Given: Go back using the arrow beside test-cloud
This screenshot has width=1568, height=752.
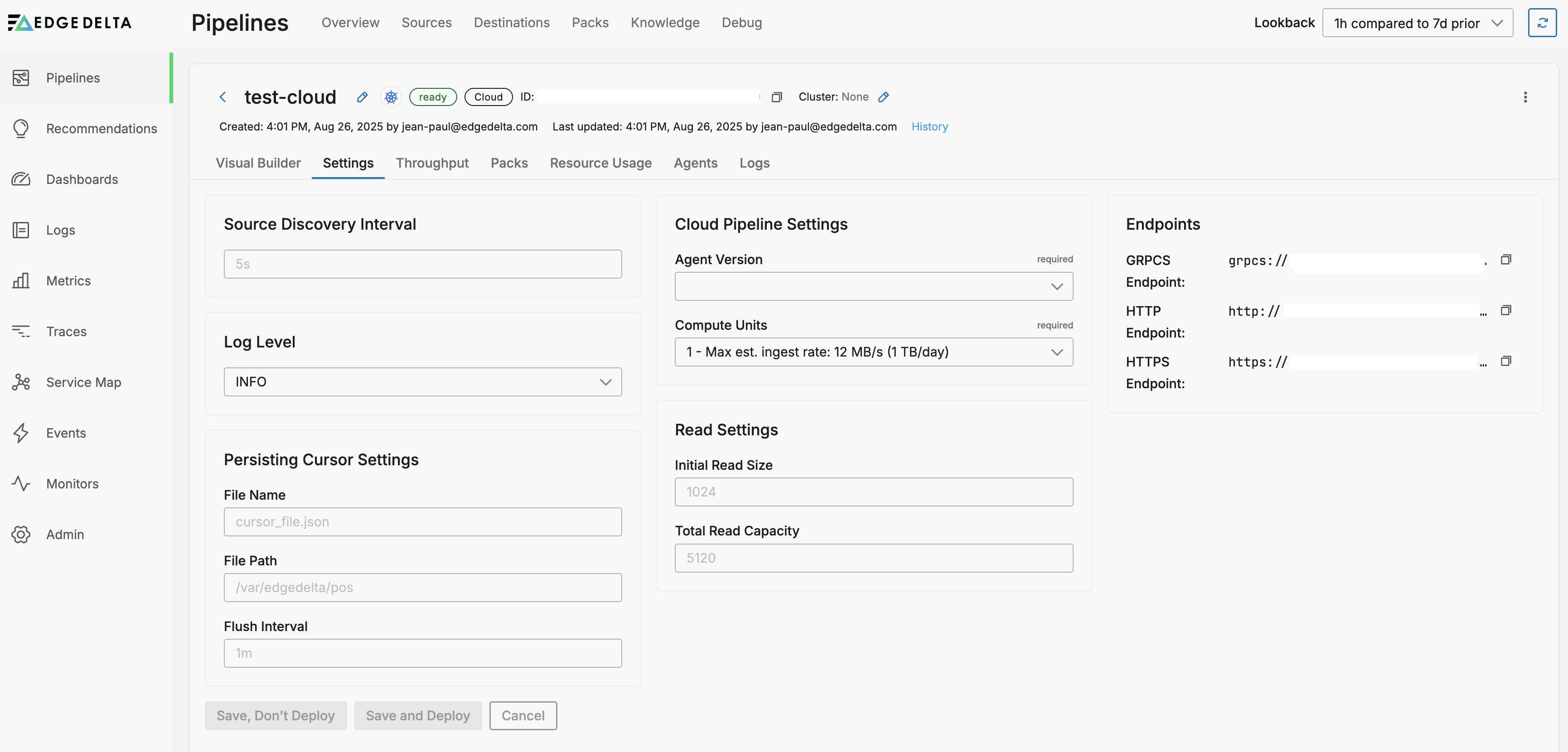Looking at the screenshot, I should pos(223,97).
